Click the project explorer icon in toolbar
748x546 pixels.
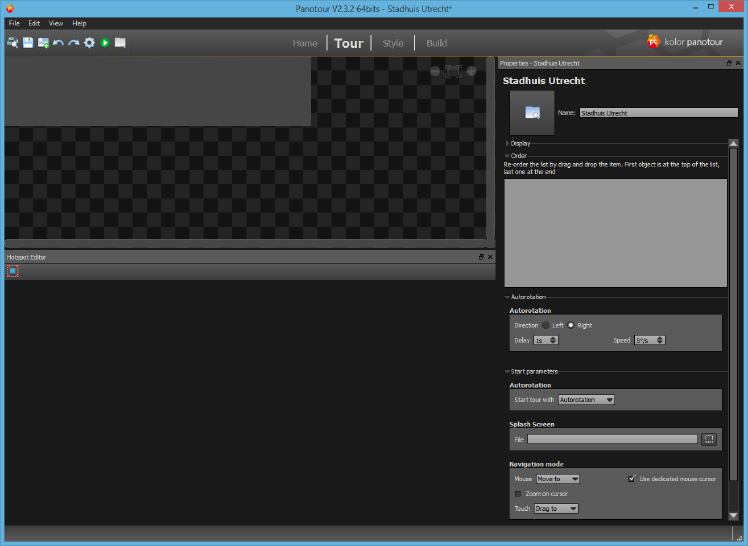(12, 43)
